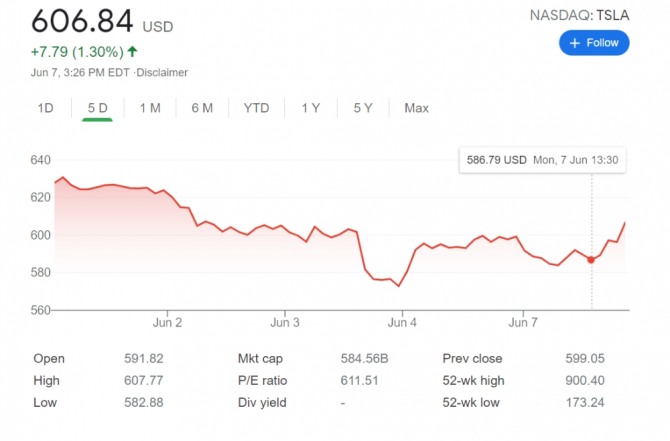This screenshot has height=441, width=670.
Task: Open the Disclaimer link
Action: click(x=162, y=72)
